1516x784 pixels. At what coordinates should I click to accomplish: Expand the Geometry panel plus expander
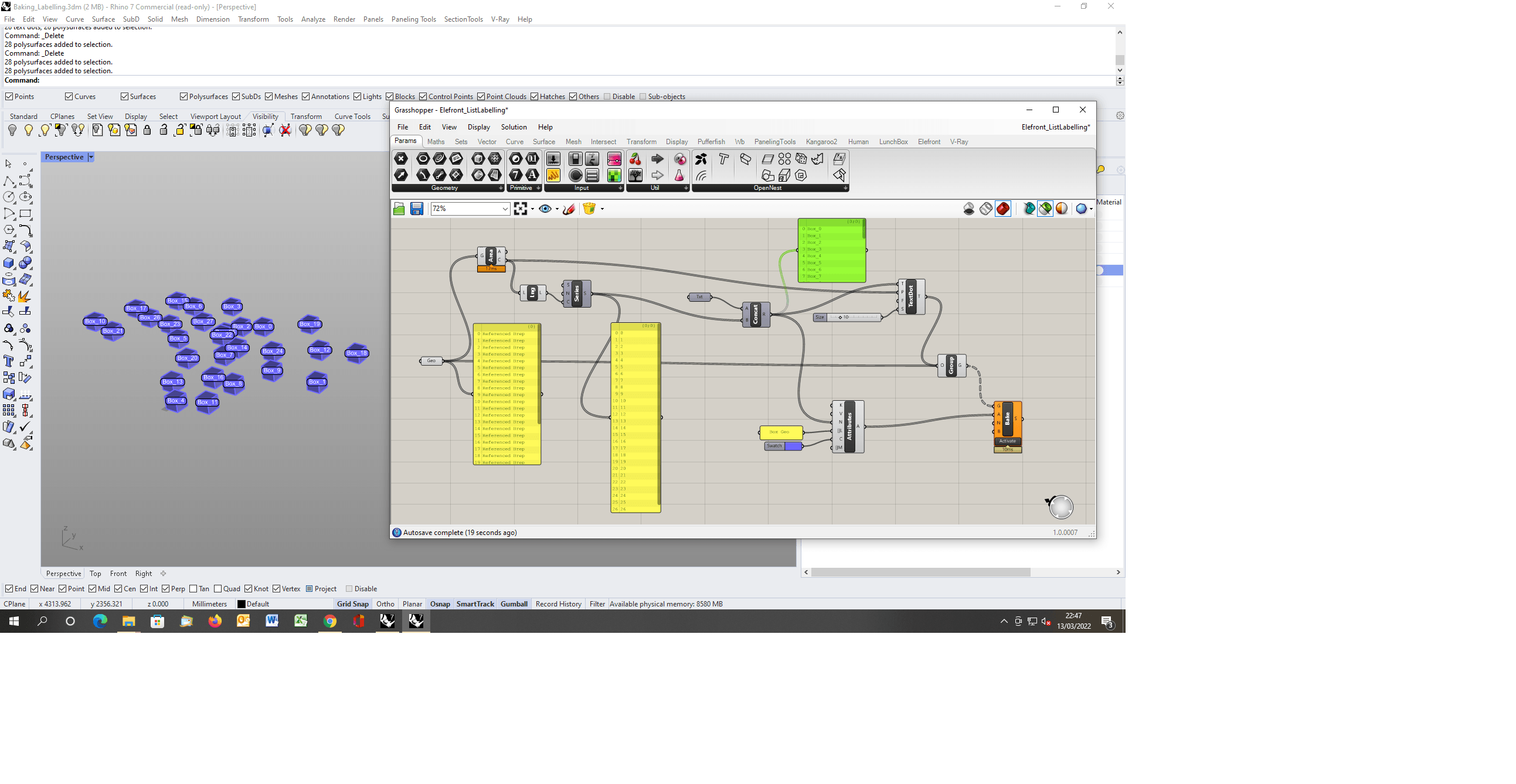pyautogui.click(x=501, y=188)
